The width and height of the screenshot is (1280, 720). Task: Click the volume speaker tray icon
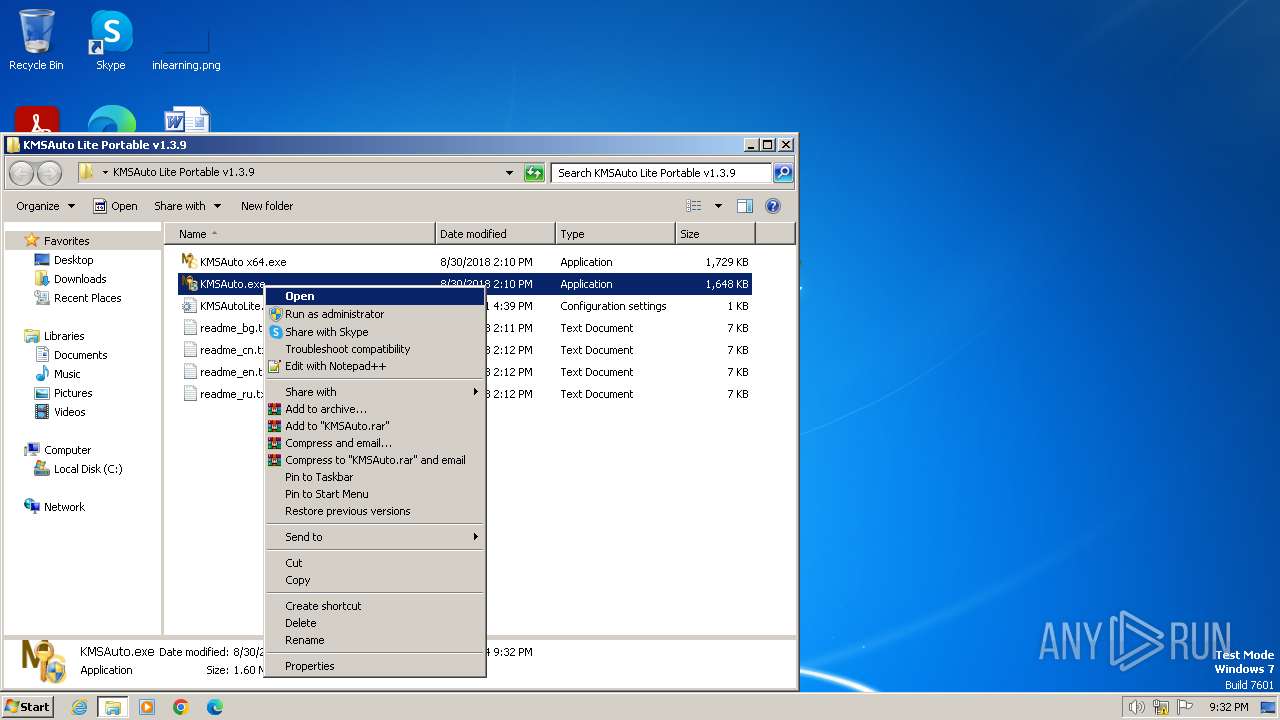[1136, 707]
